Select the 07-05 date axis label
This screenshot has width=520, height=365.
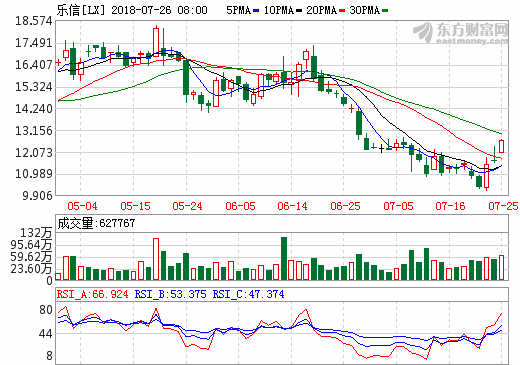[398, 206]
